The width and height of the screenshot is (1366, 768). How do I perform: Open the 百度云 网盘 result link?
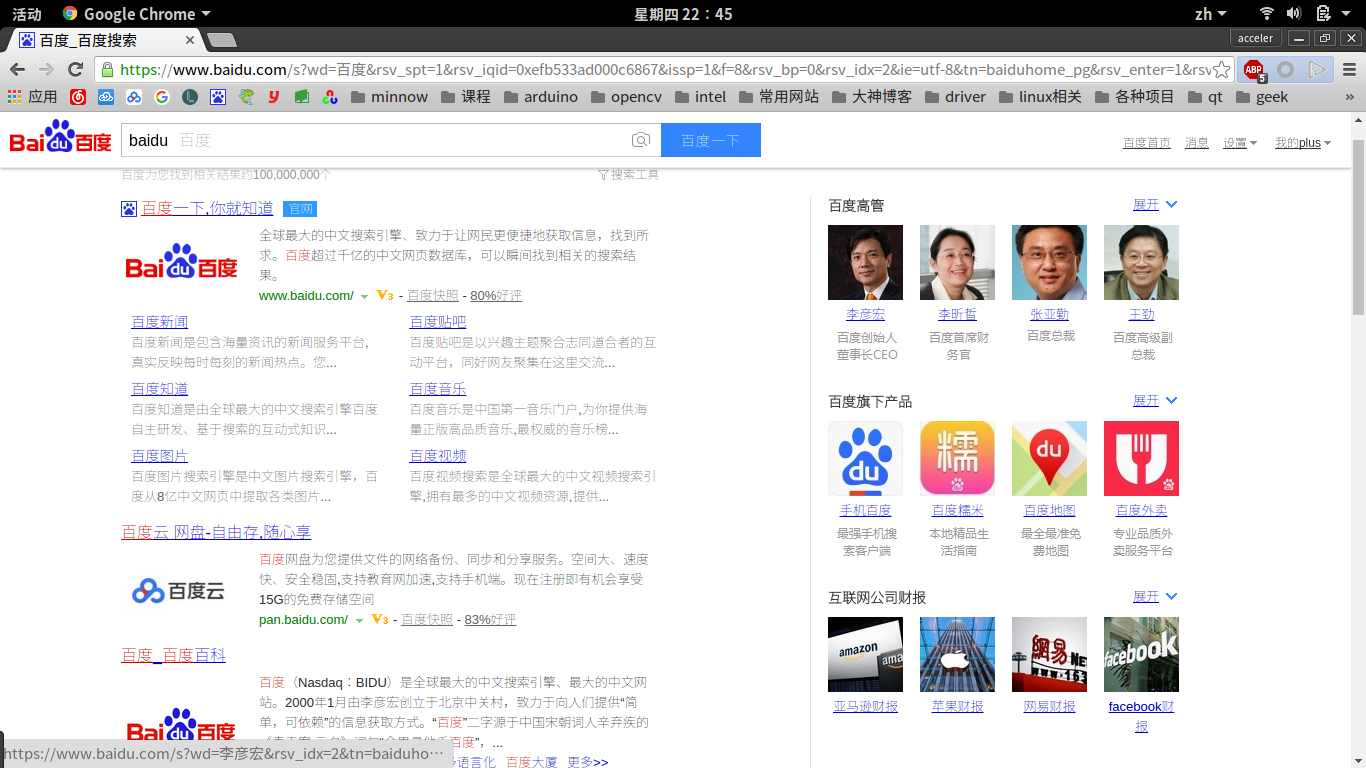point(216,532)
